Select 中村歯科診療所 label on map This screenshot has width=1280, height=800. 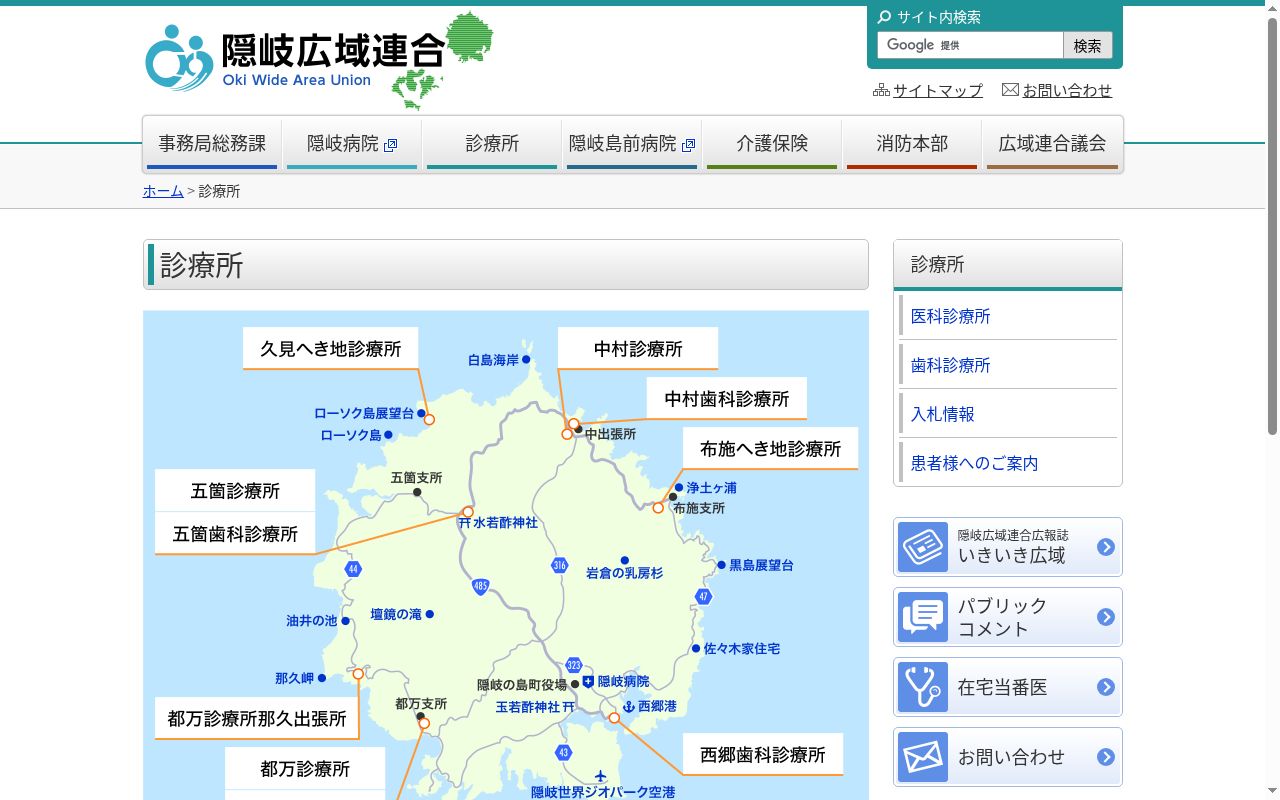tap(727, 399)
